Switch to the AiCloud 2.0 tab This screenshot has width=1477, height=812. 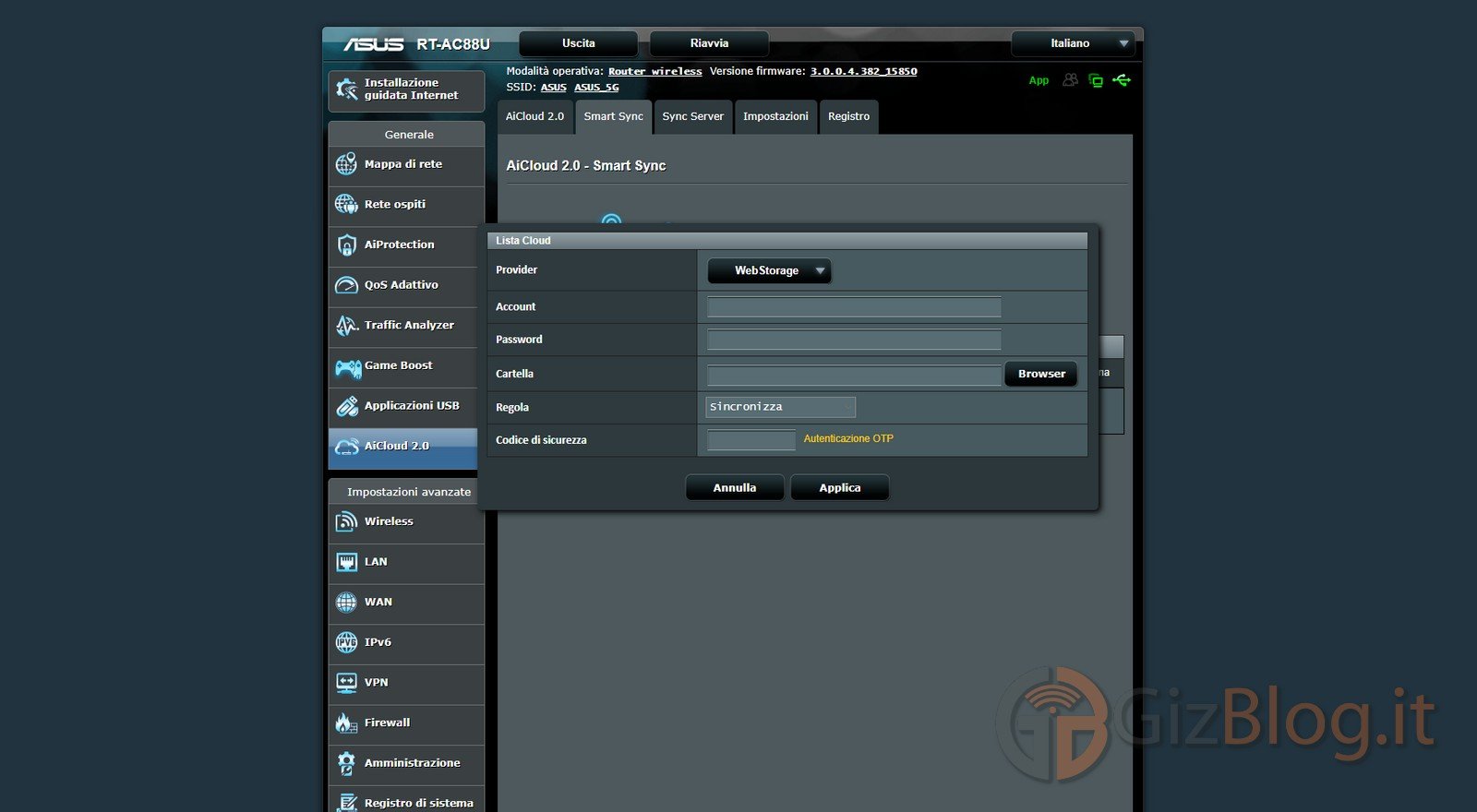click(x=534, y=117)
